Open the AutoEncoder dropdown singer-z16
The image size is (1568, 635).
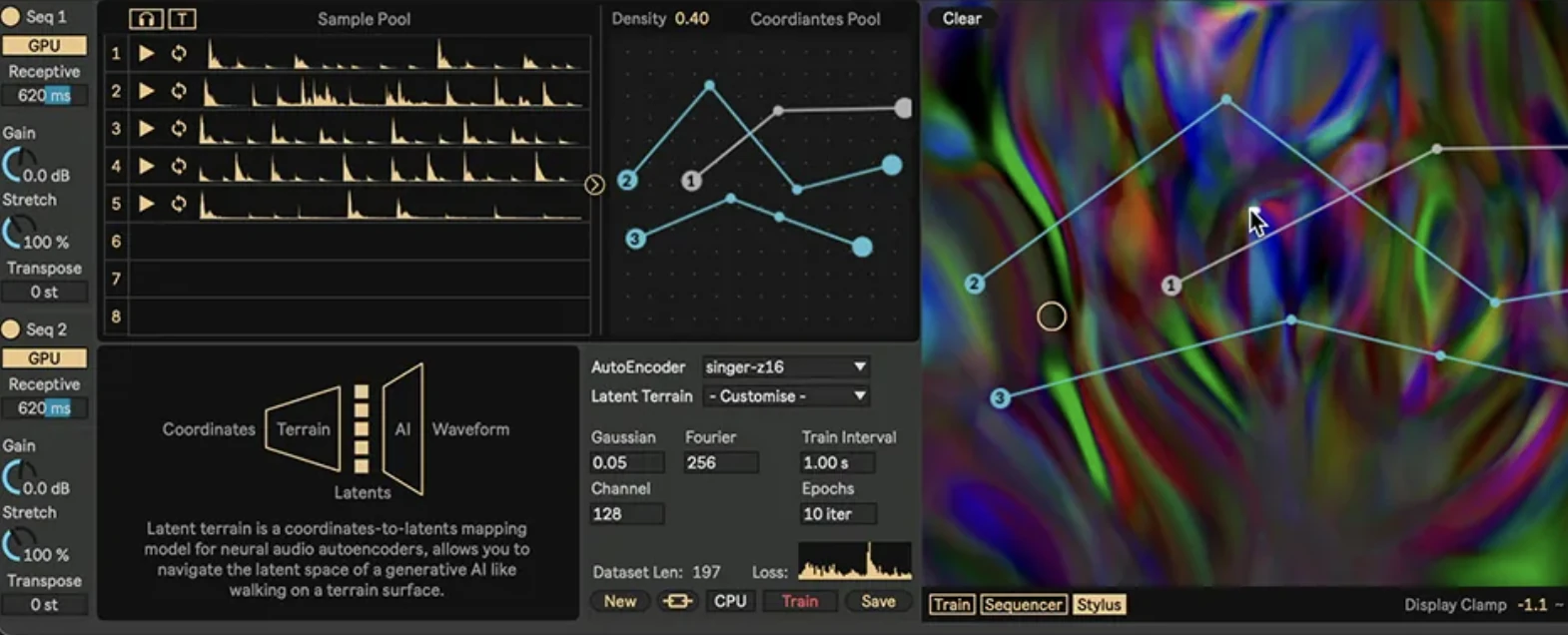[786, 366]
